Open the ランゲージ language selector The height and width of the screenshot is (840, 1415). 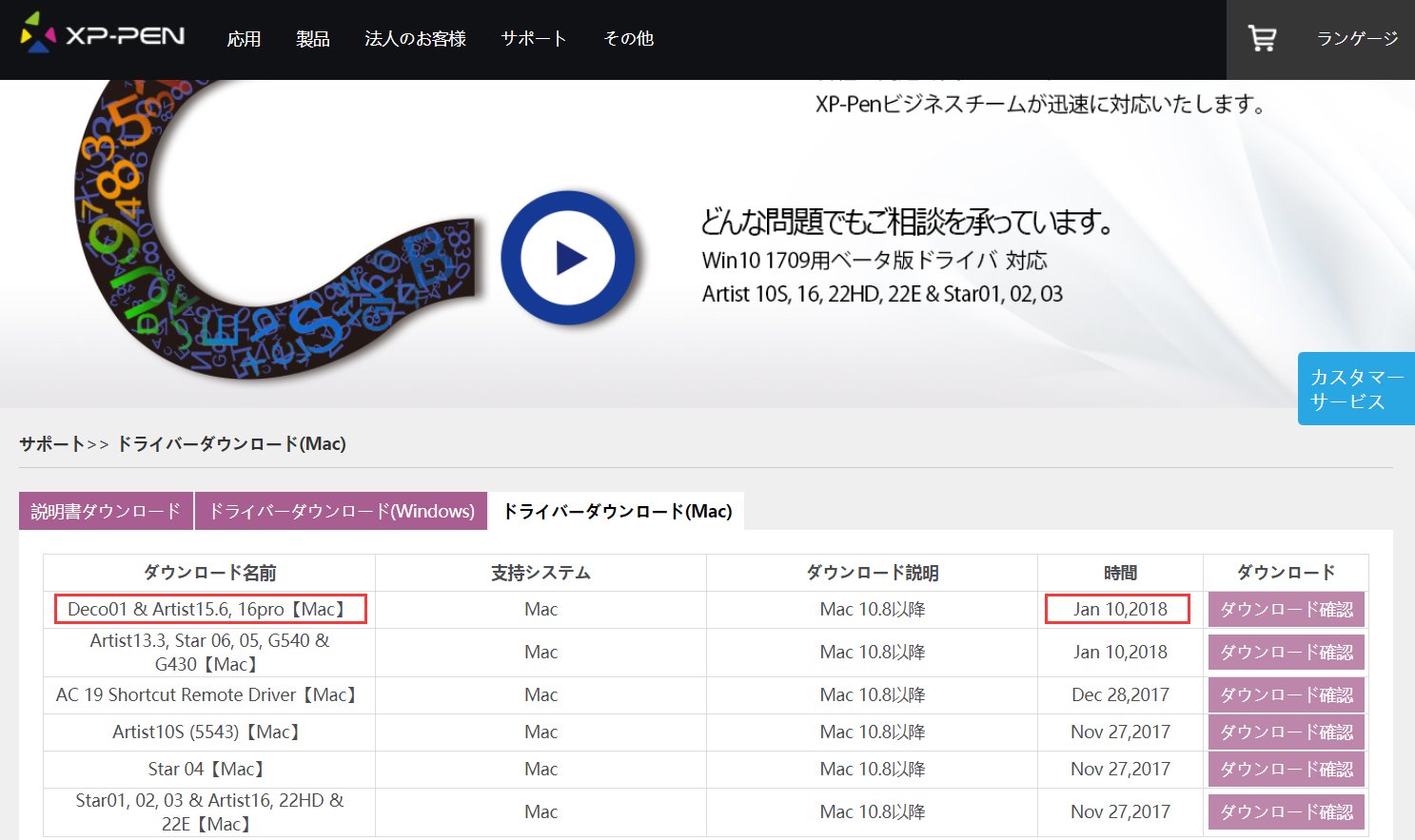[1357, 39]
